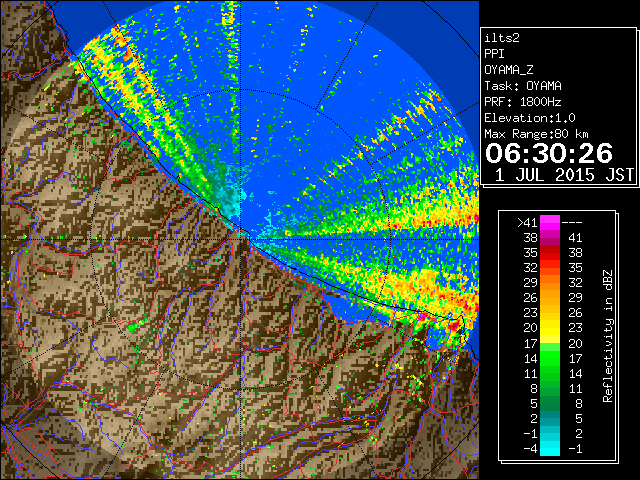The image size is (640, 480).
Task: Click the OYAMA_Z product label
Action: [x=509, y=70]
